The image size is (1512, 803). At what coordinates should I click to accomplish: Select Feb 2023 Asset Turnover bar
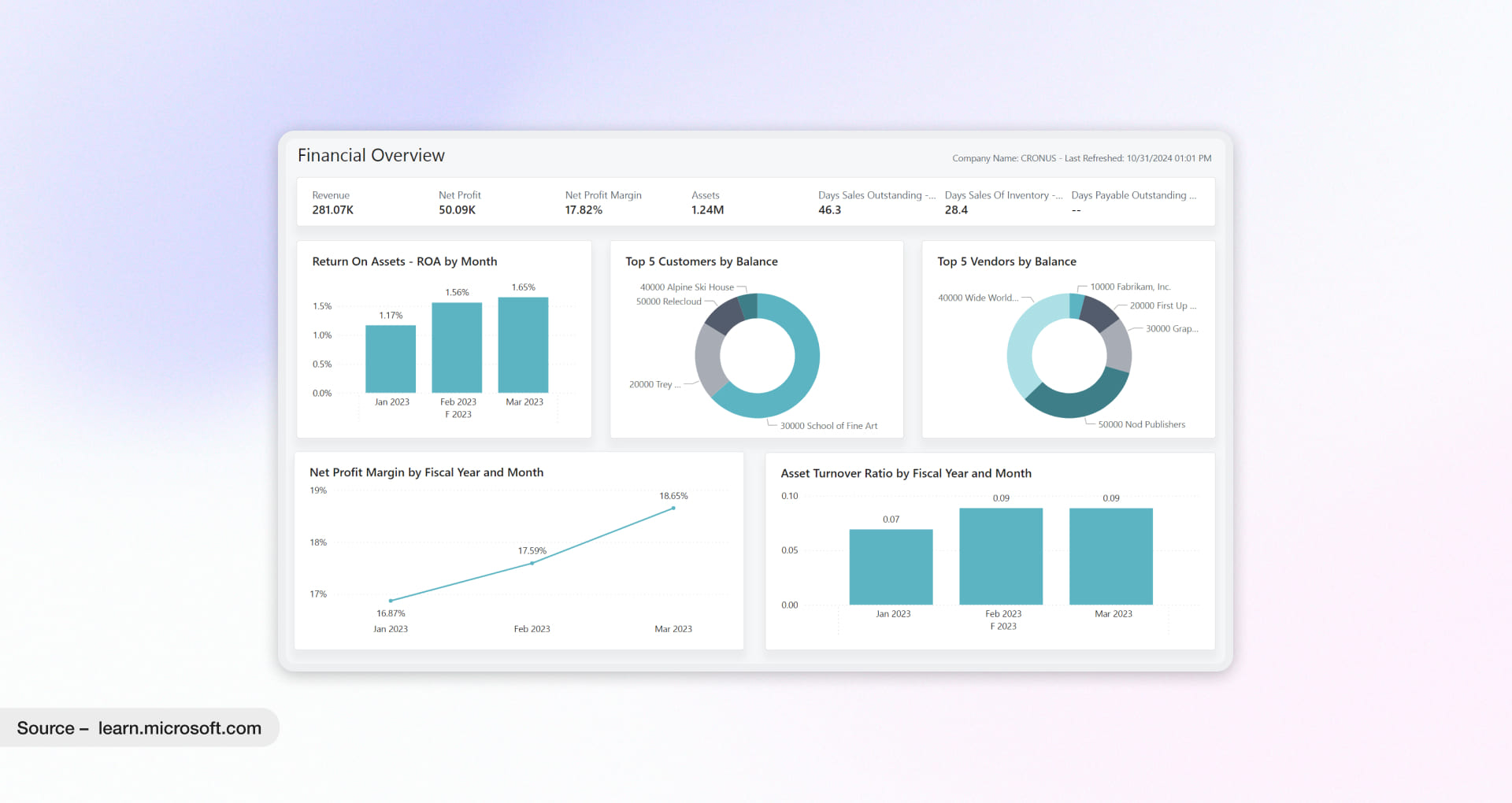tap(1001, 556)
